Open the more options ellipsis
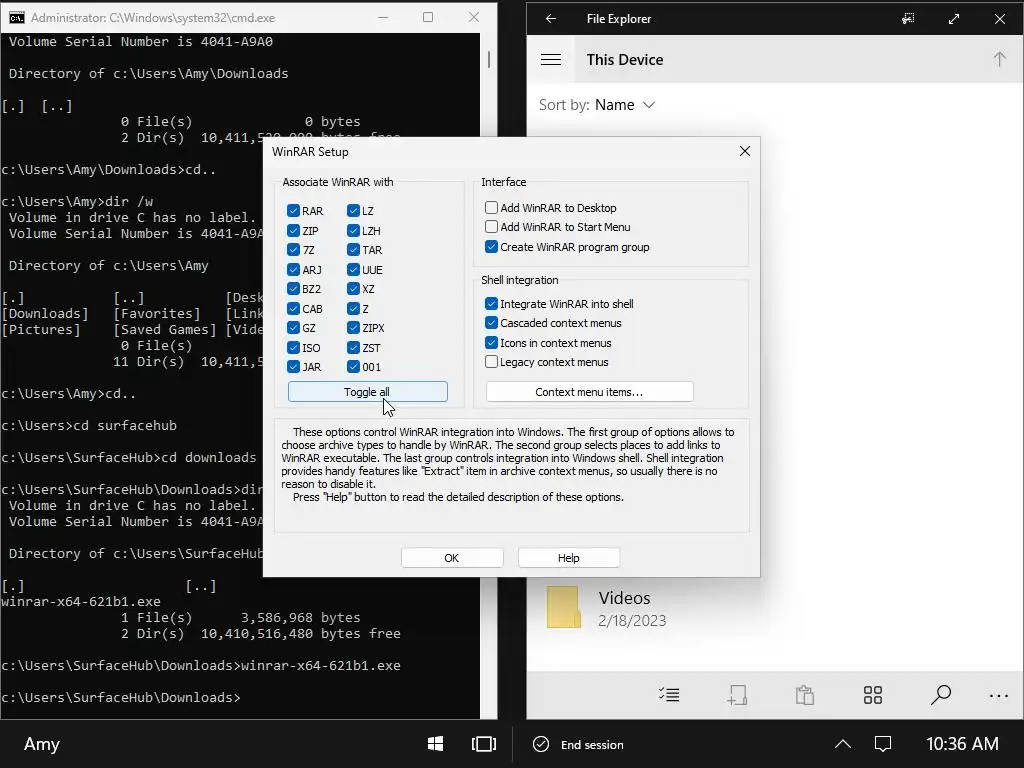The width and height of the screenshot is (1024, 768). (x=999, y=696)
